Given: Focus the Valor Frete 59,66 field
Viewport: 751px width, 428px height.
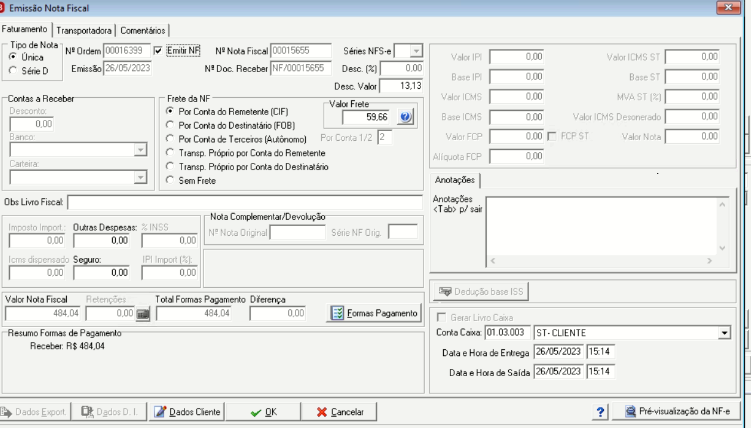Looking at the screenshot, I should [365, 117].
